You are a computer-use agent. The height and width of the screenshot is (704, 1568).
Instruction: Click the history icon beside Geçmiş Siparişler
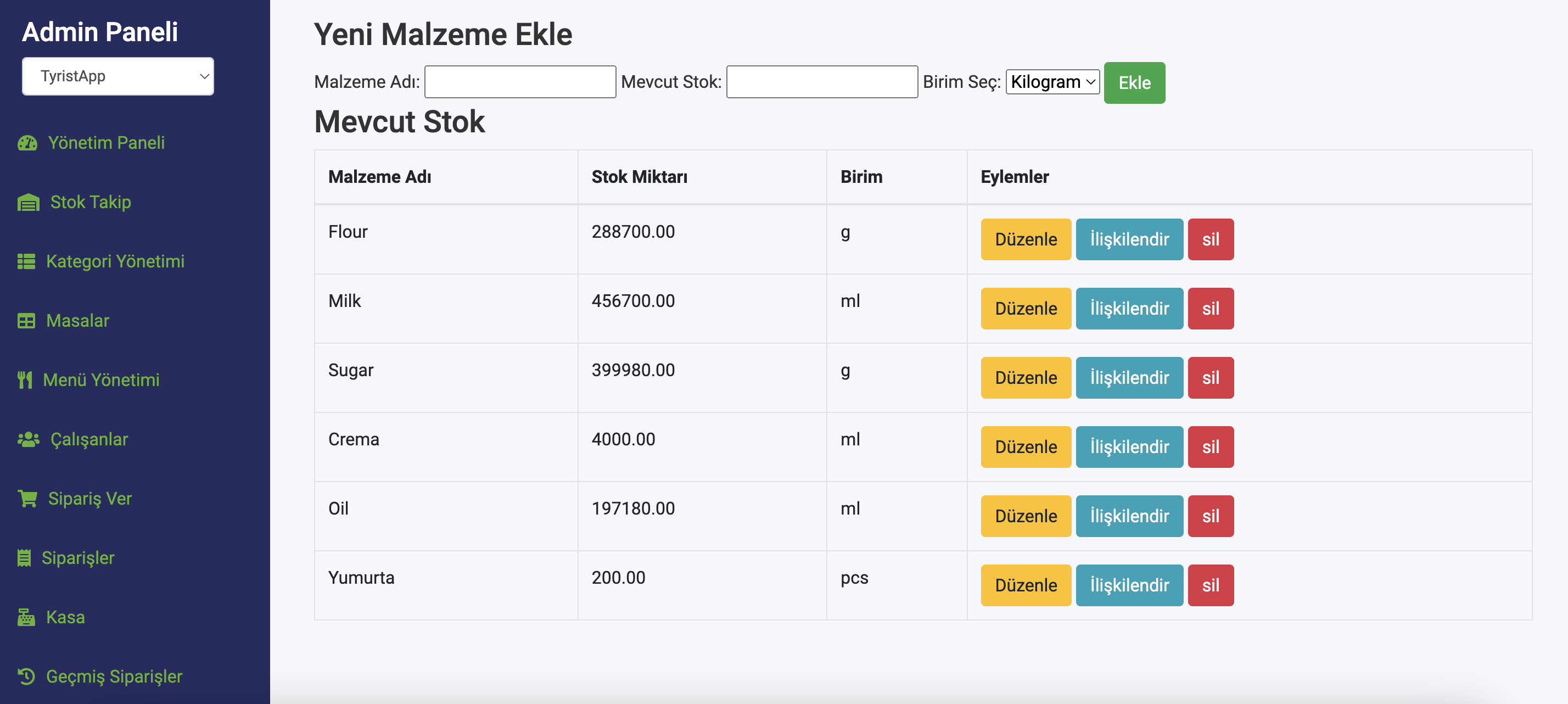(x=26, y=677)
